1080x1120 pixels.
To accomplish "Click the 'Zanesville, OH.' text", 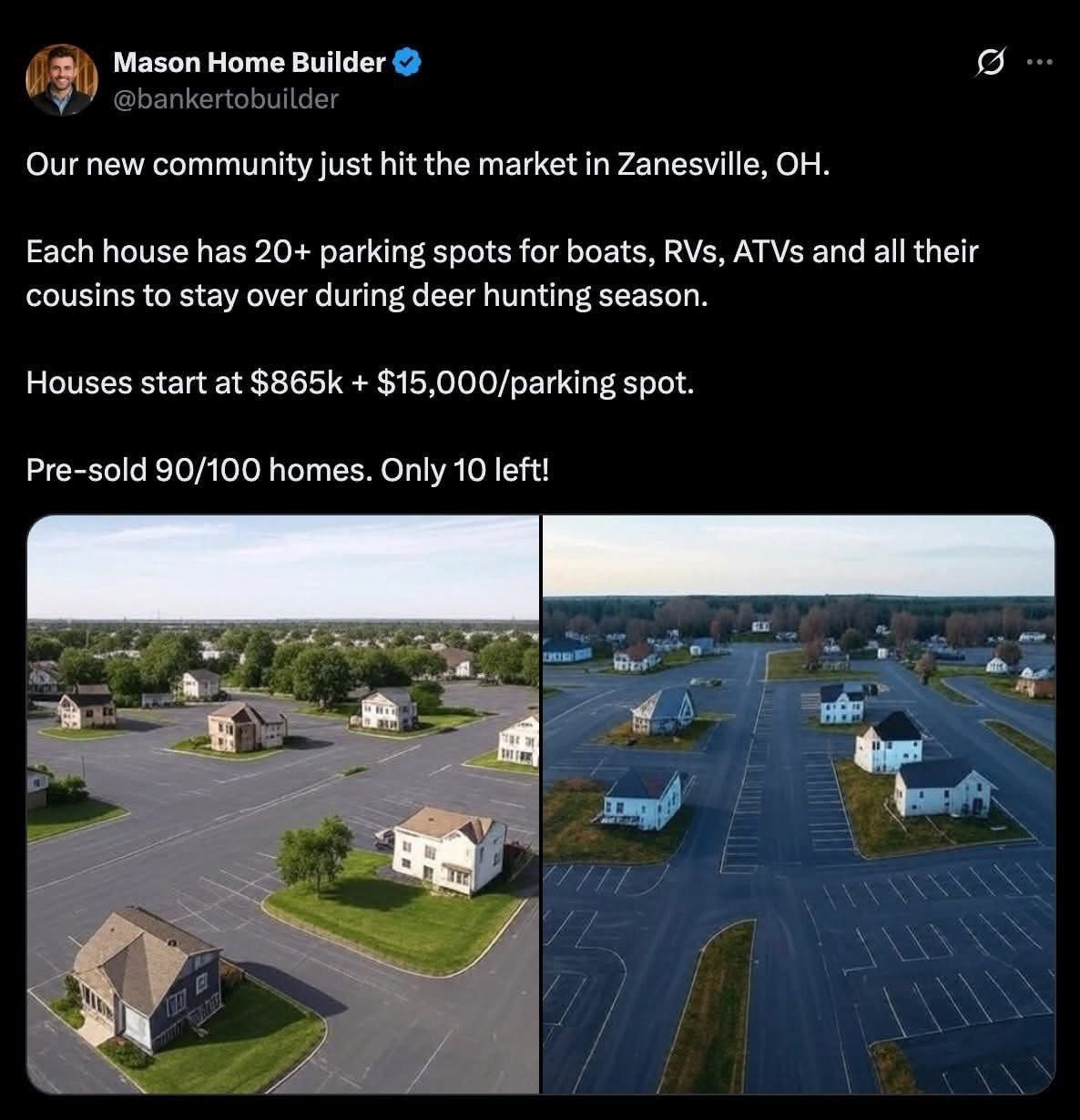I will (x=724, y=165).
